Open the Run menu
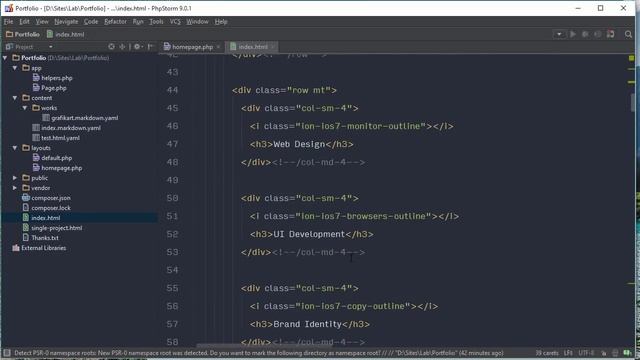 click(x=138, y=22)
